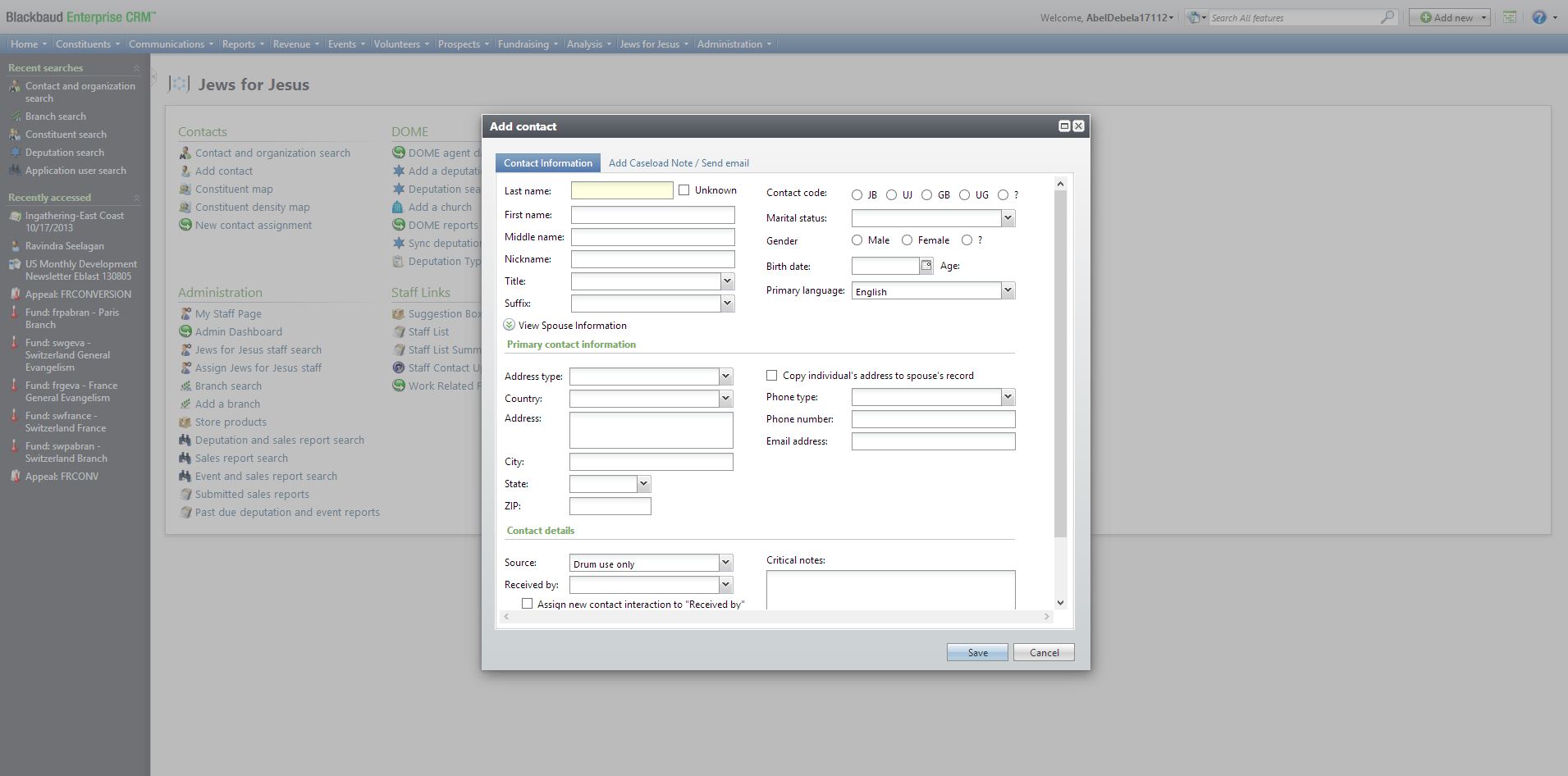Click the Last name input field
Image resolution: width=1568 pixels, height=776 pixels.
[x=622, y=190]
